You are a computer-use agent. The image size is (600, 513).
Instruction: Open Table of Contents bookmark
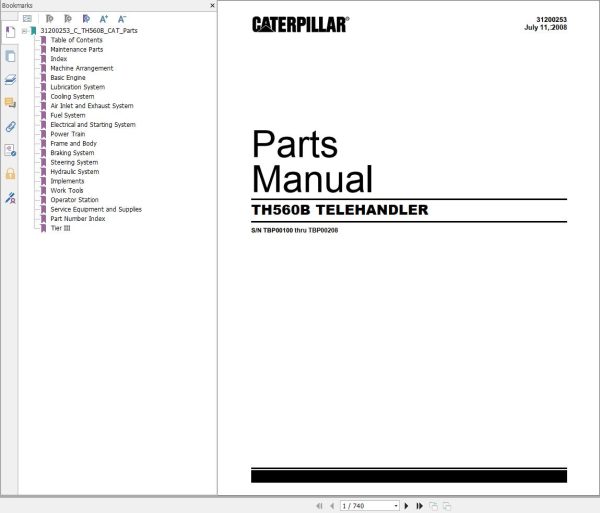coord(77,40)
